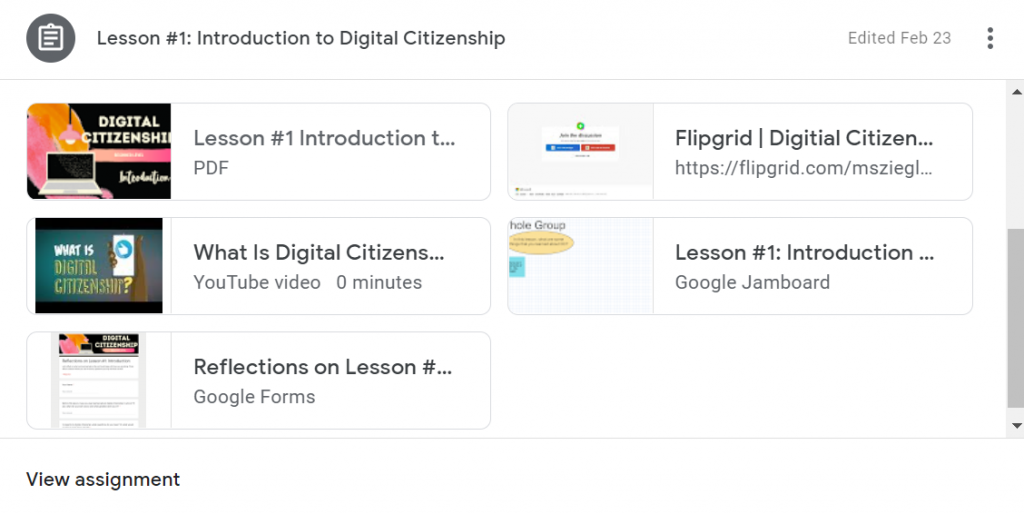
Task: Click the scrollbar down arrow
Action: (x=1016, y=426)
